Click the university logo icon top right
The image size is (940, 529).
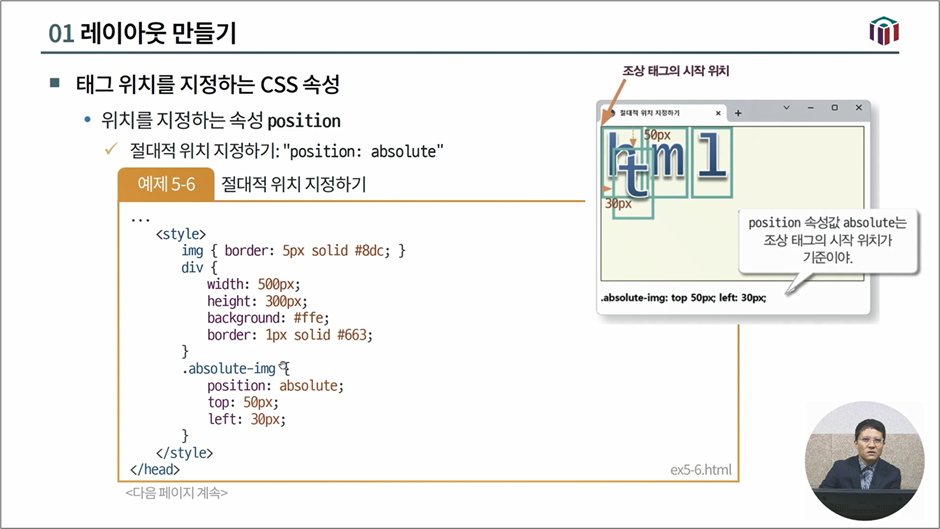point(884,31)
